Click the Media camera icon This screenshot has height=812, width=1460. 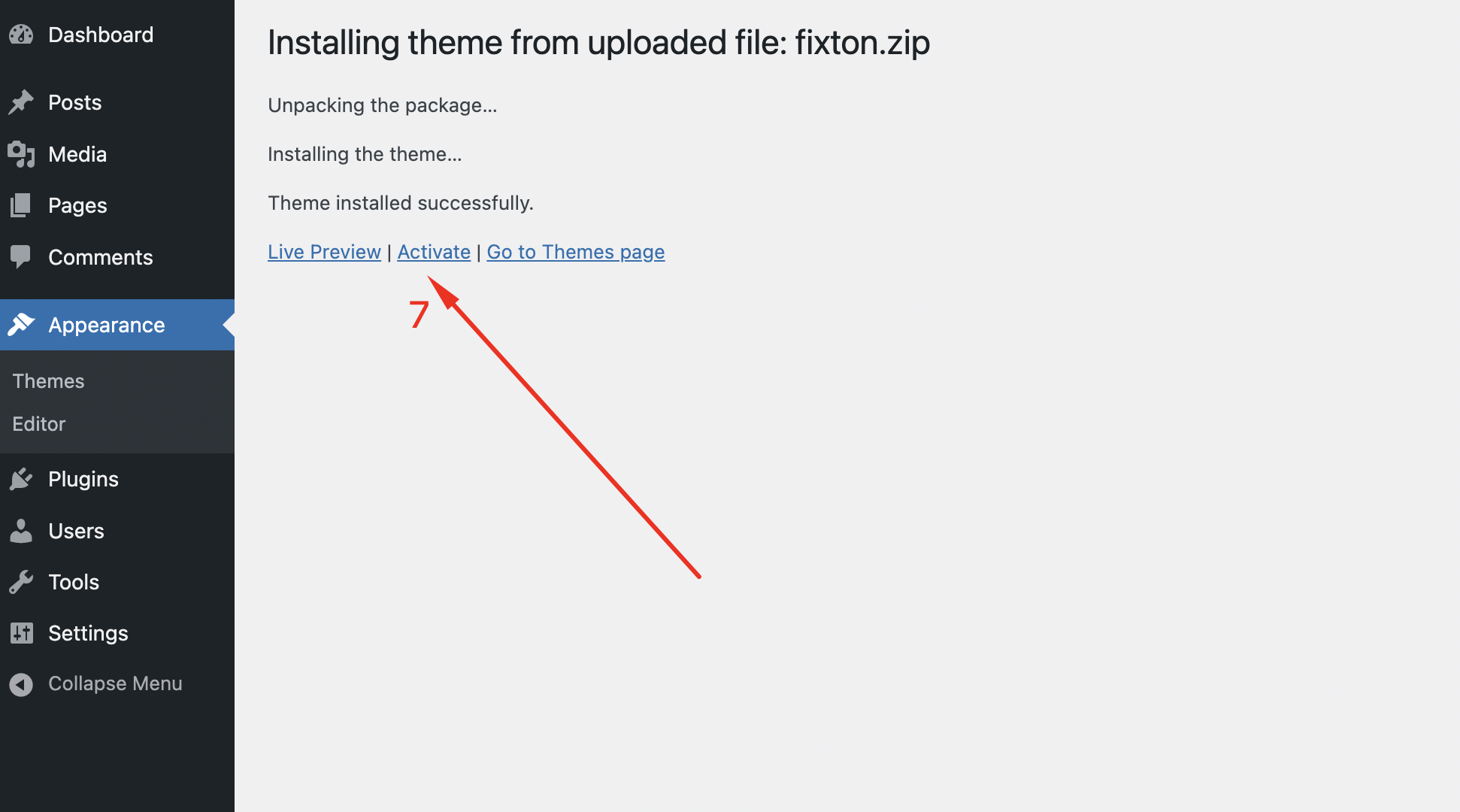pyautogui.click(x=21, y=154)
